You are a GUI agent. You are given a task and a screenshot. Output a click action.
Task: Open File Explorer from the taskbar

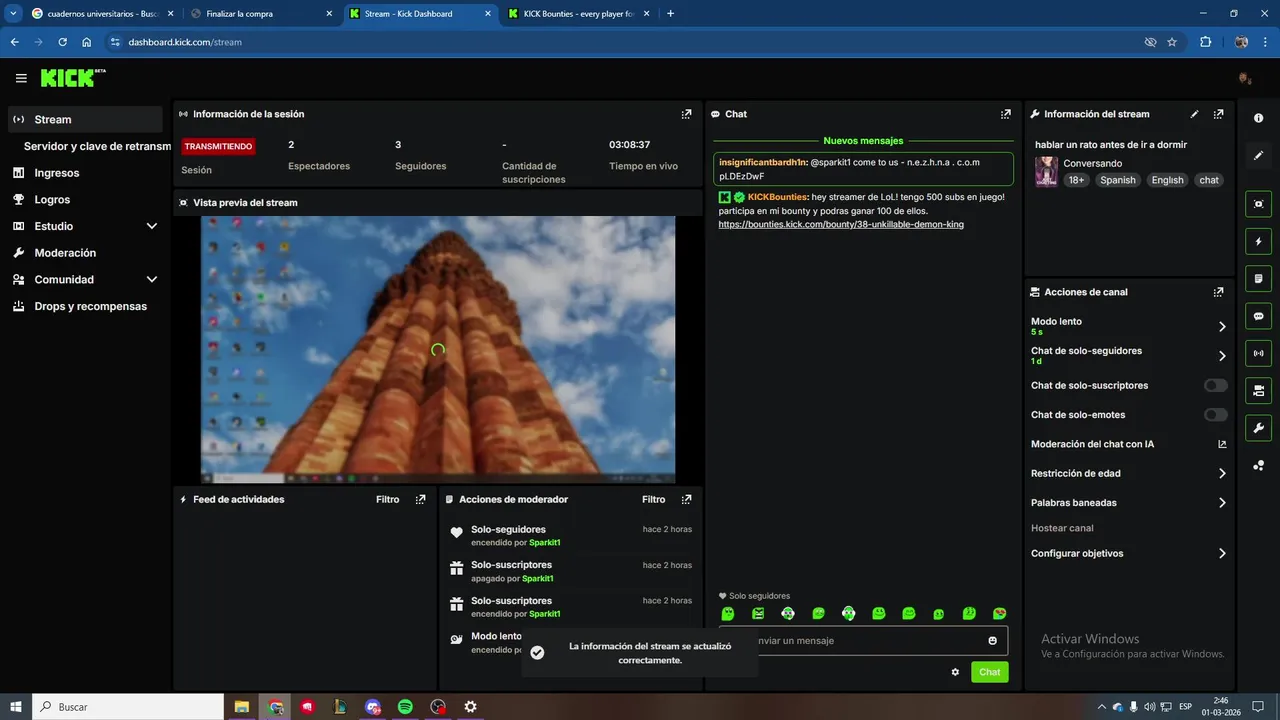point(242,707)
